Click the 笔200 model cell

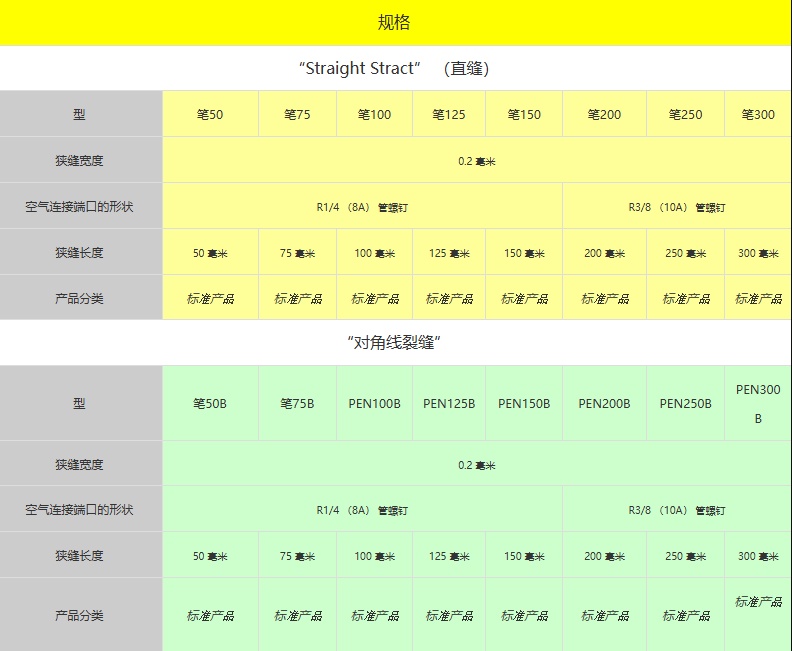pos(604,114)
